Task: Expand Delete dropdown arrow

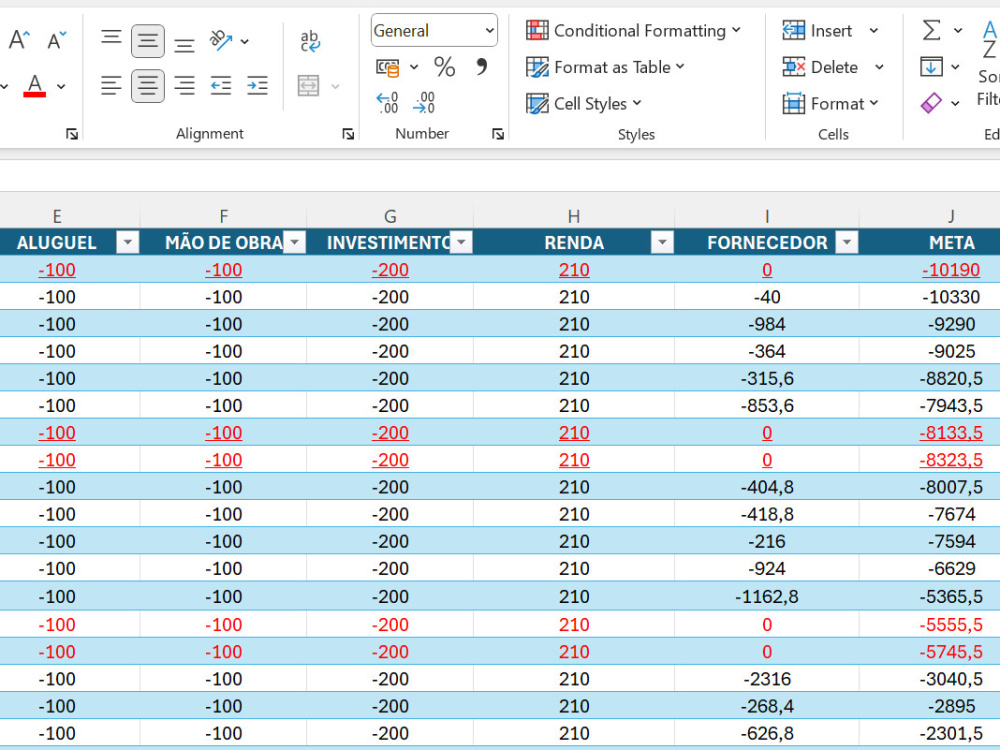Action: click(879, 67)
